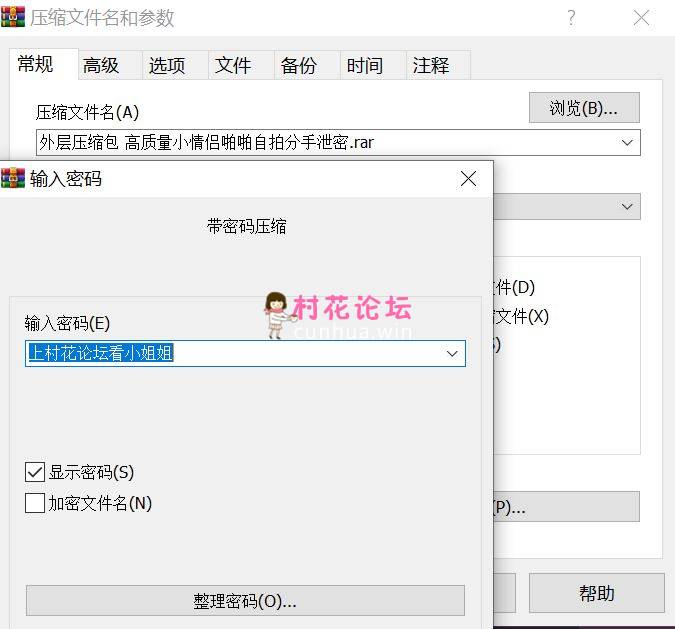
Task: Switch to the 高级 tab
Action: point(101,66)
